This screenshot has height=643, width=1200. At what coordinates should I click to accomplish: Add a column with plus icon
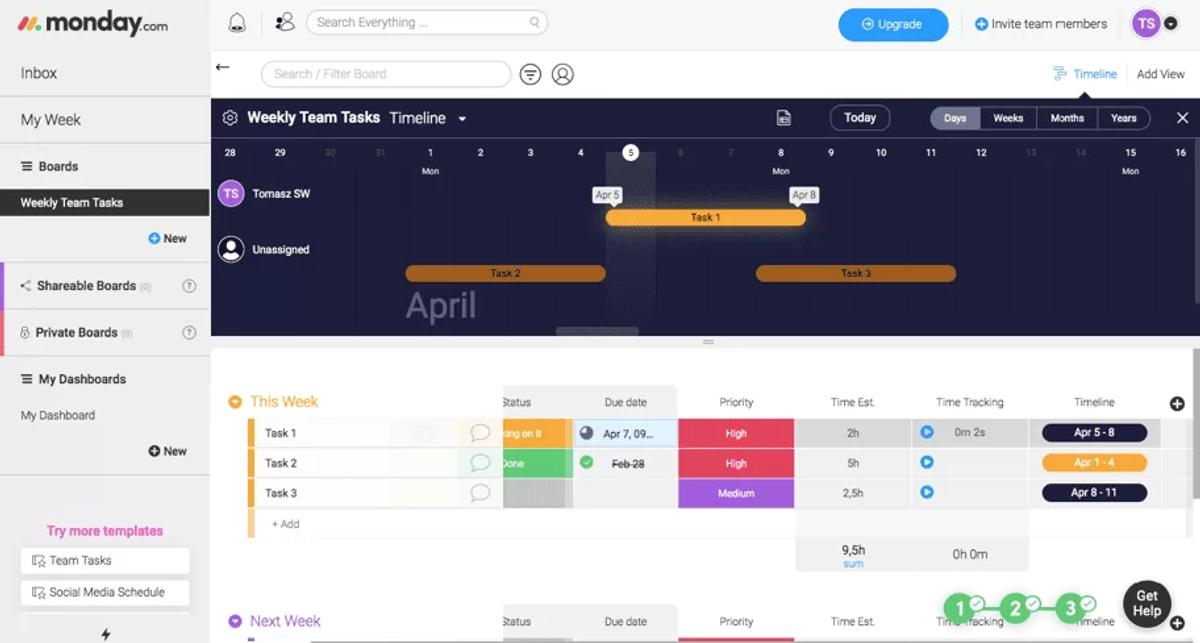(1177, 404)
